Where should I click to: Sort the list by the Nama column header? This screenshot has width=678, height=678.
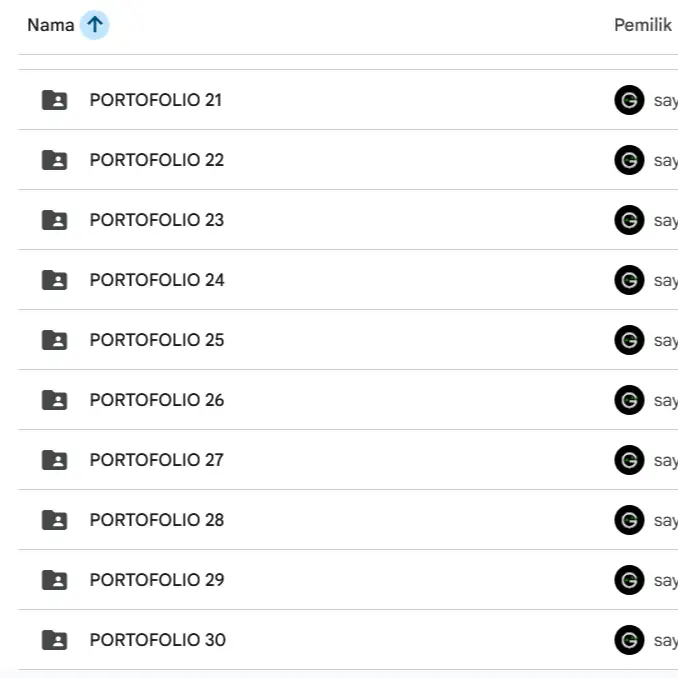(50, 25)
